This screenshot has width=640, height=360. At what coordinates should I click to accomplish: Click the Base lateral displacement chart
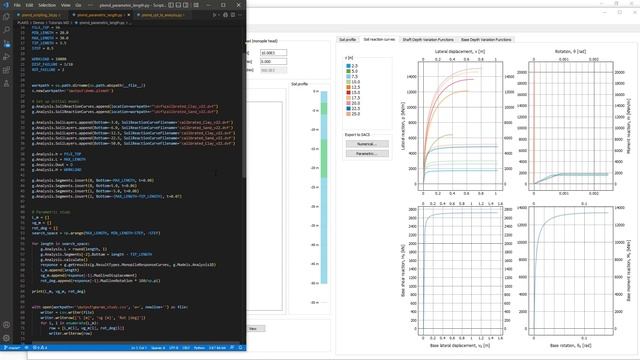tap(460, 271)
